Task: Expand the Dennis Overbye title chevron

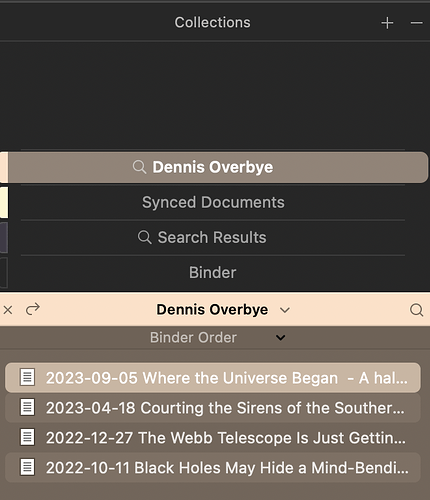Action: pyautogui.click(x=285, y=310)
